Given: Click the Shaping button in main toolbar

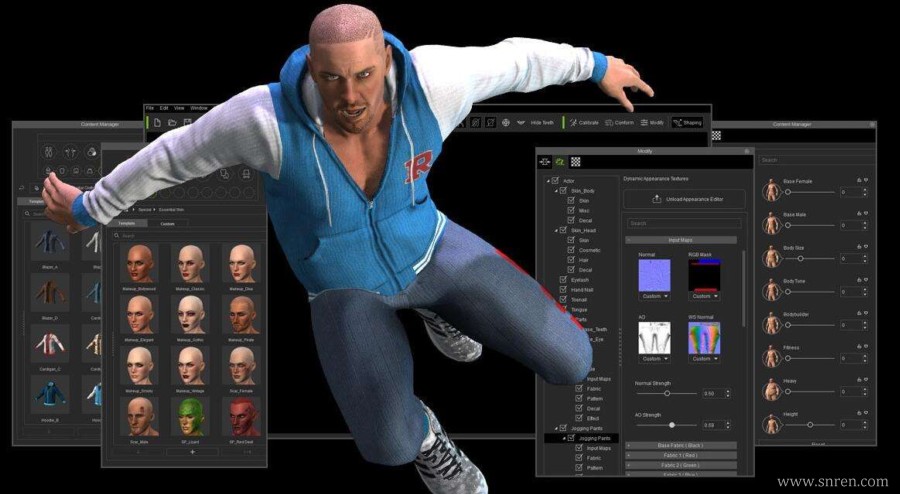Looking at the screenshot, I should (x=688, y=123).
